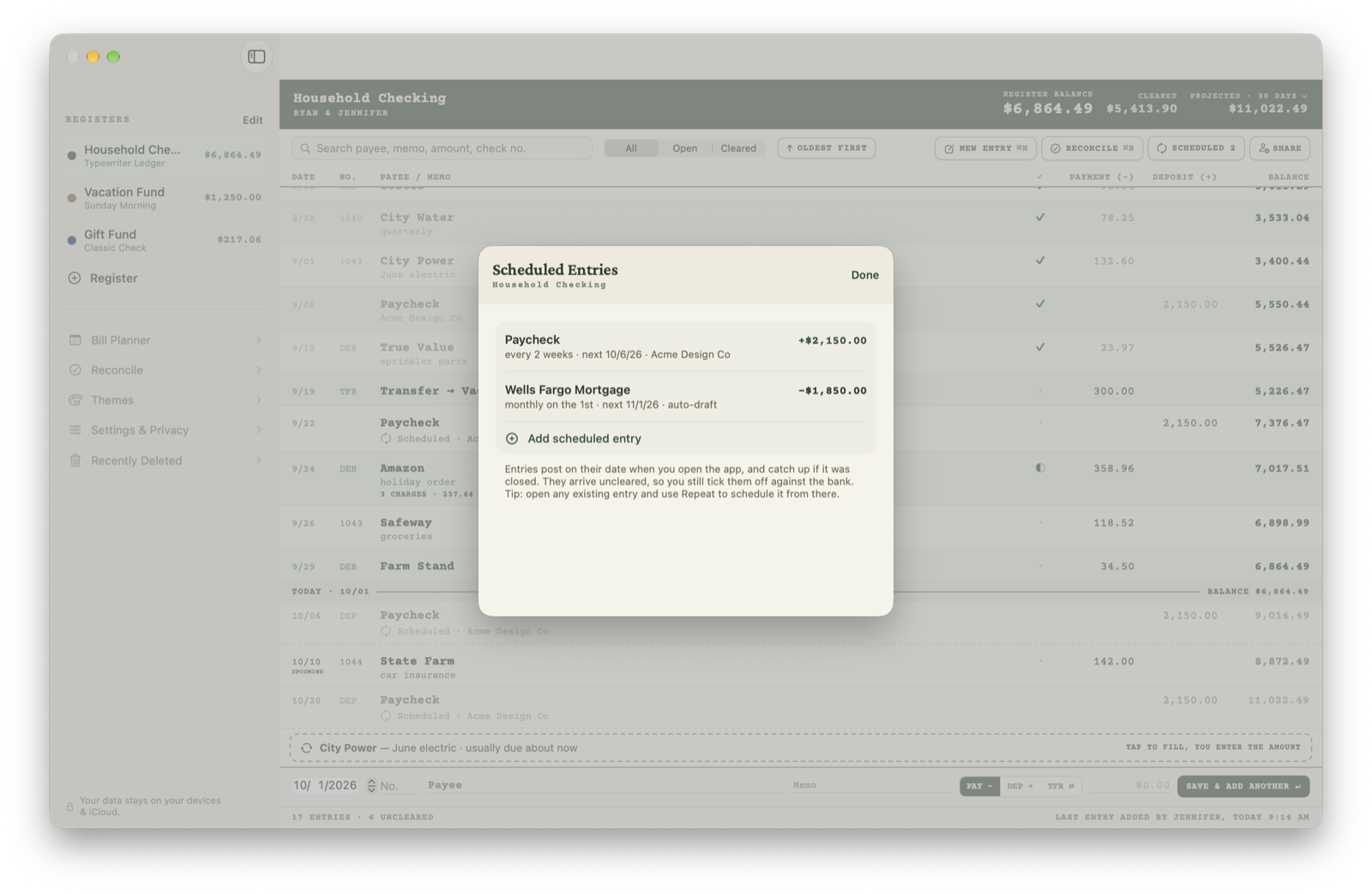Click the Payment column header
Screen dimensions: 1372x894
tap(1101, 177)
